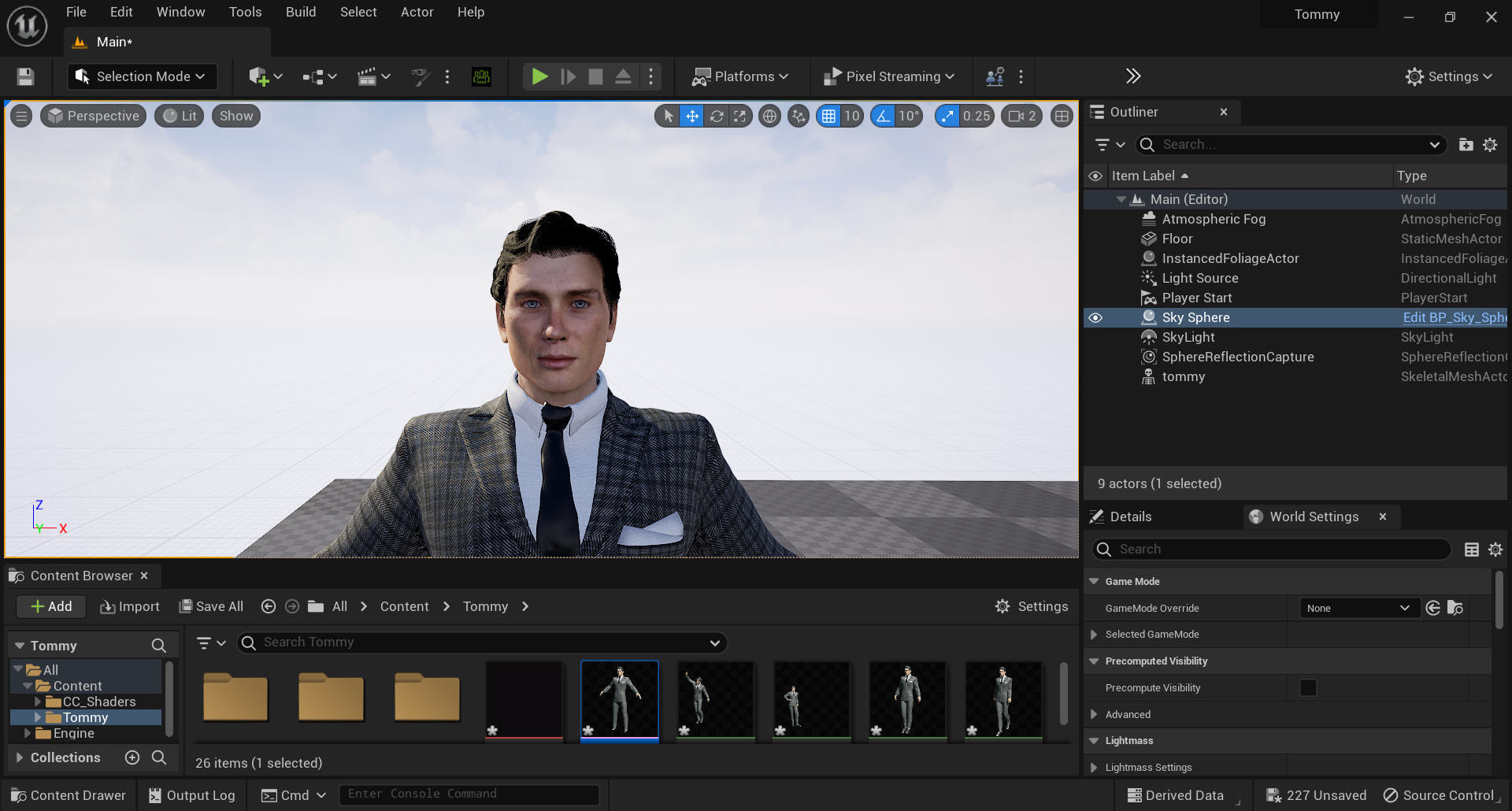Open the play options three-dot menu

pyautogui.click(x=650, y=76)
